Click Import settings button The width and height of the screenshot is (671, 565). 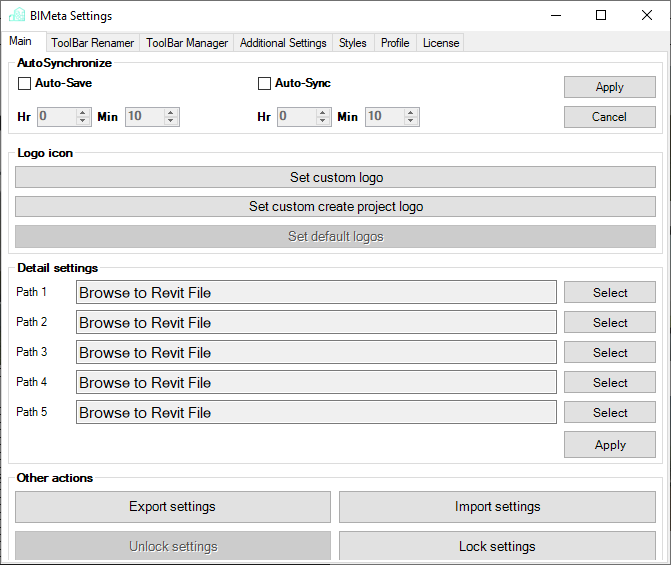click(497, 507)
